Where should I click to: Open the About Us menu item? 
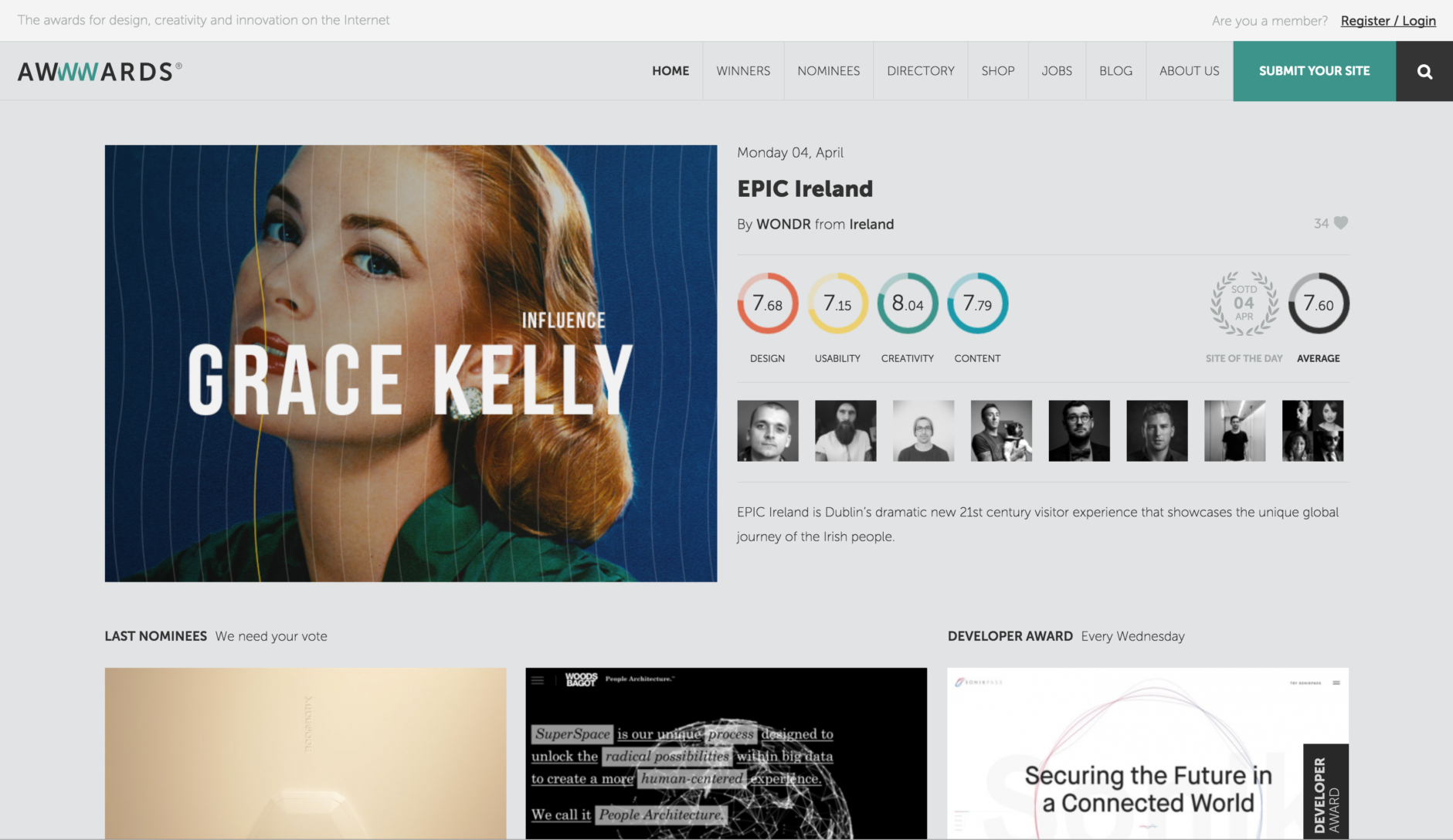click(x=1190, y=71)
